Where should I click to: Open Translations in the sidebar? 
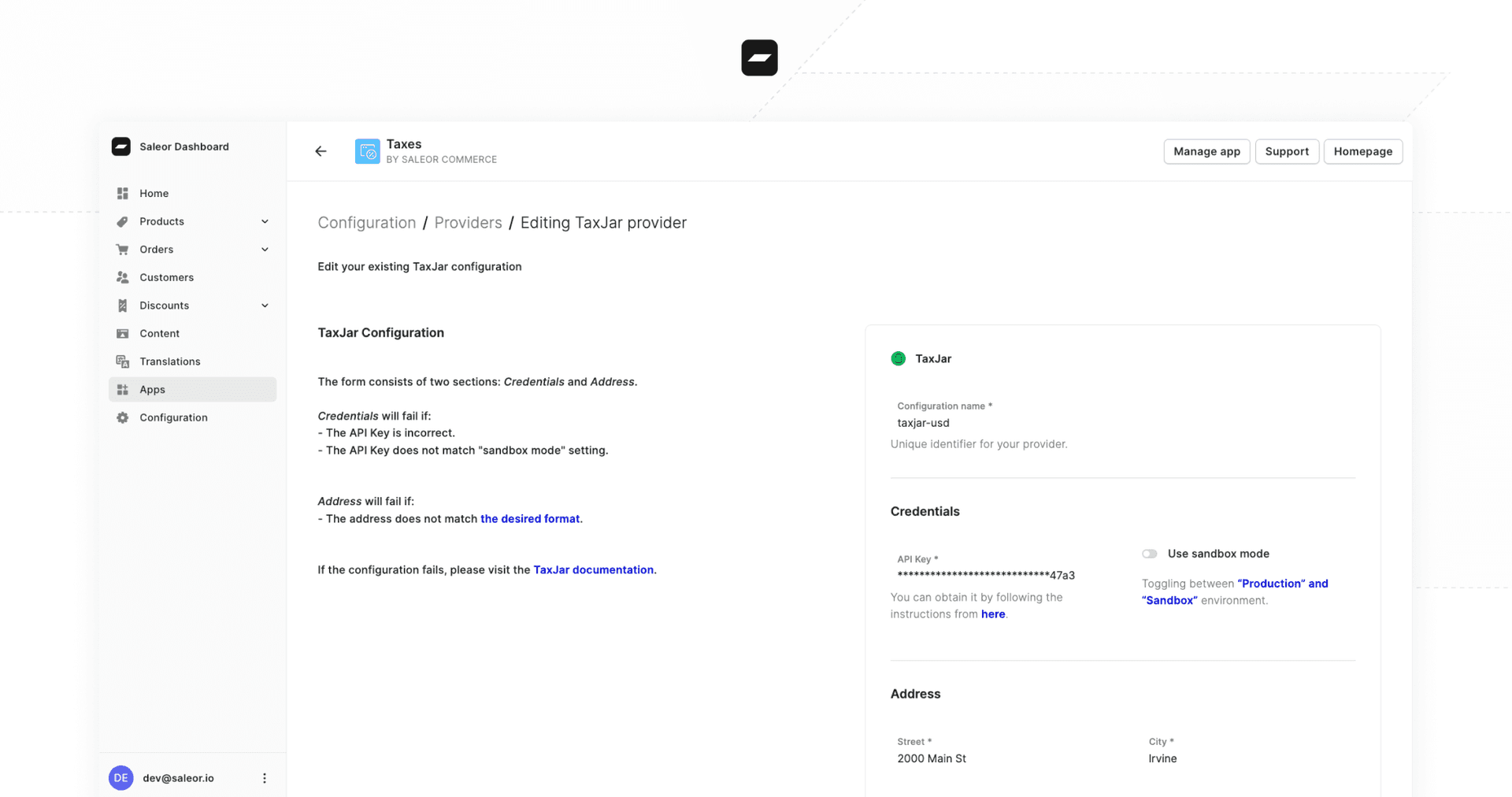point(193,361)
